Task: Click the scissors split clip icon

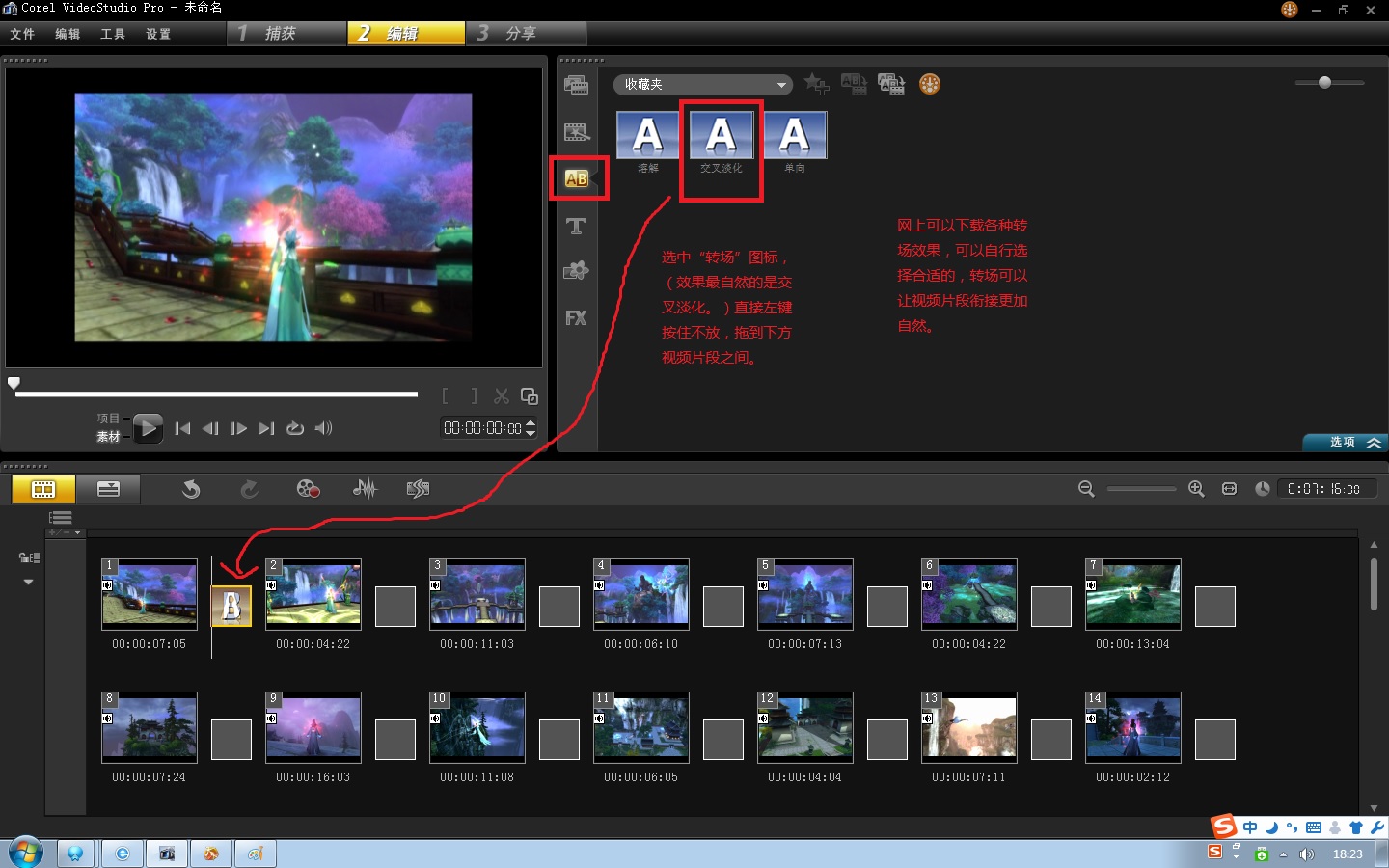Action: pyautogui.click(x=502, y=395)
